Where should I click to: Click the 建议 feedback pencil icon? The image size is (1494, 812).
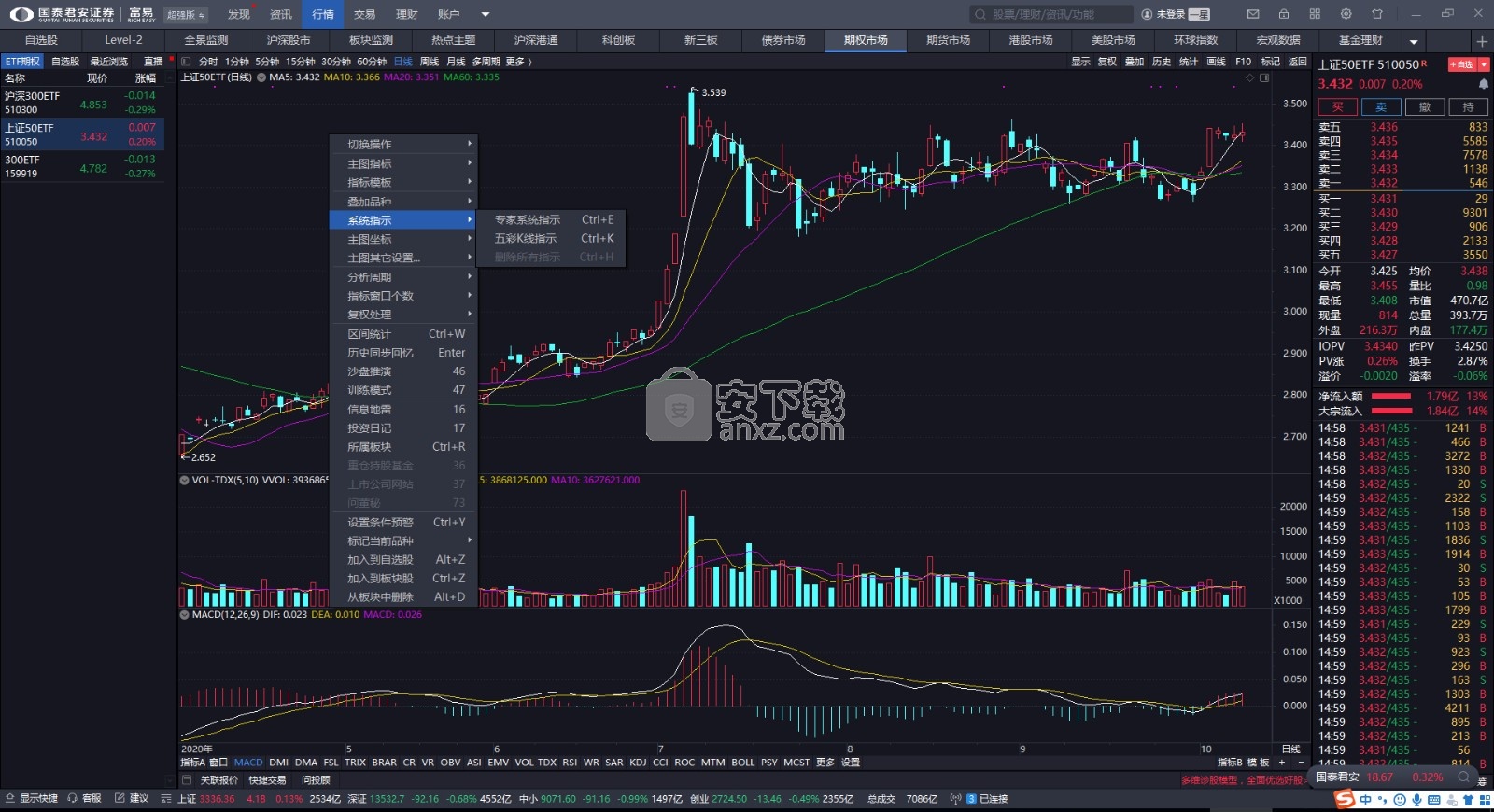click(120, 798)
